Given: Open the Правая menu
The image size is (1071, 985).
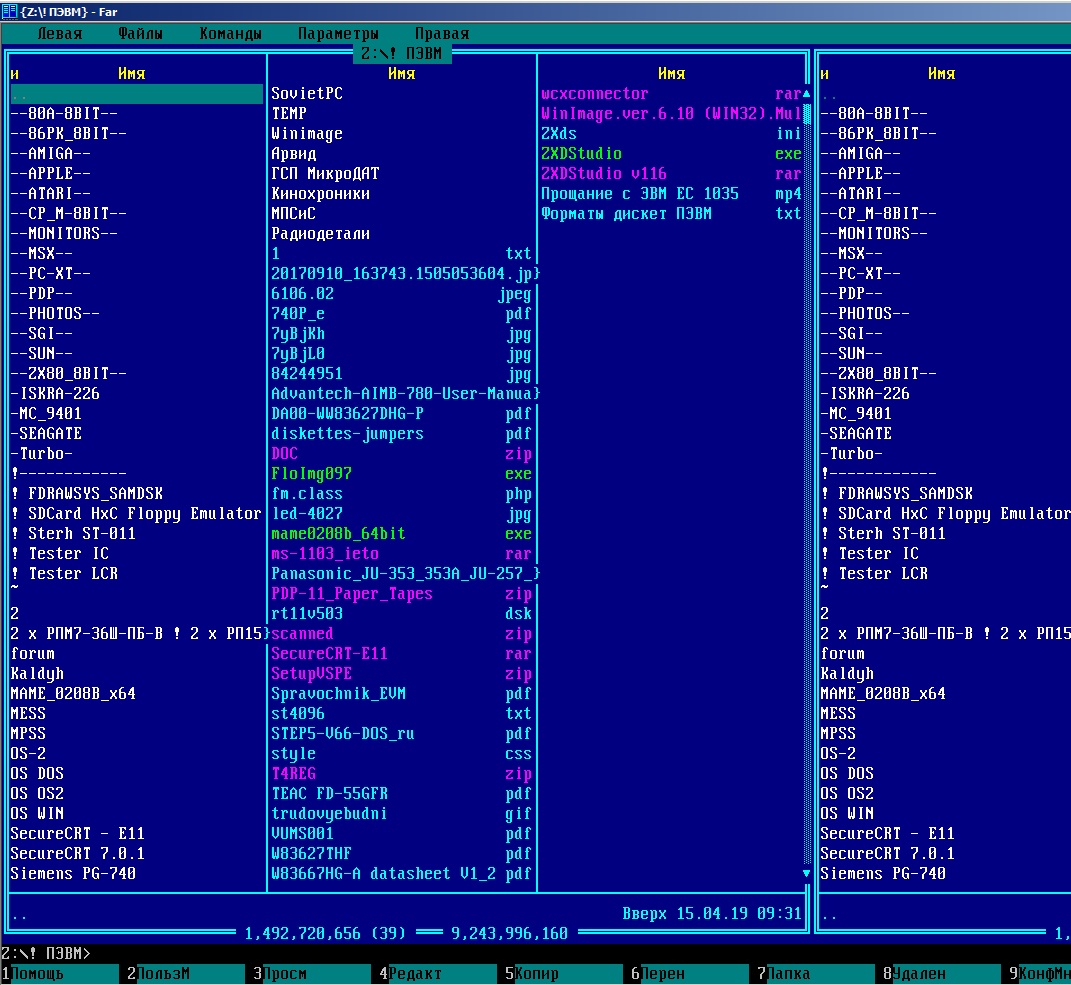Looking at the screenshot, I should coord(441,34).
